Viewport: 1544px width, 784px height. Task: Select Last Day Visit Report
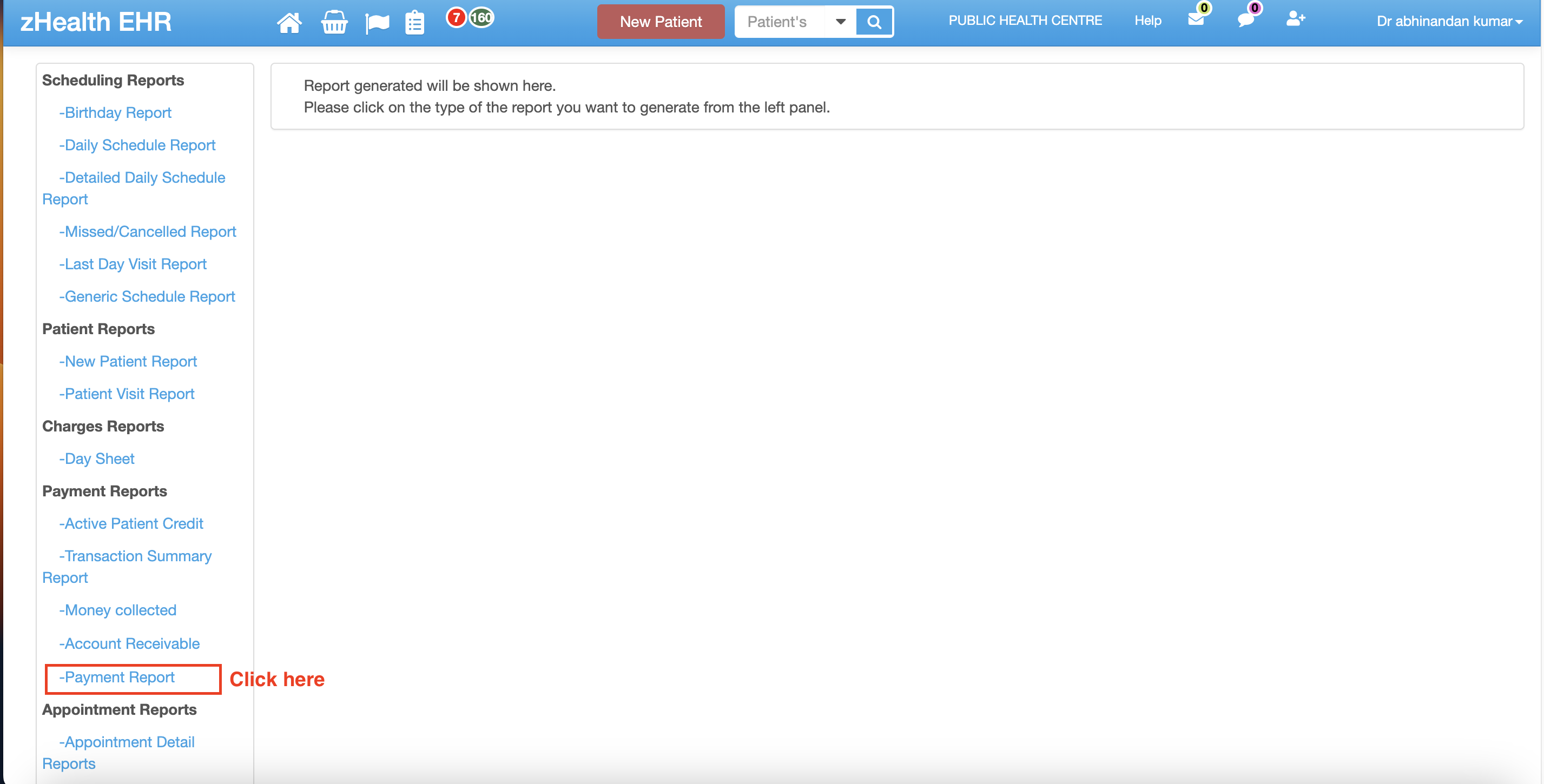[133, 264]
